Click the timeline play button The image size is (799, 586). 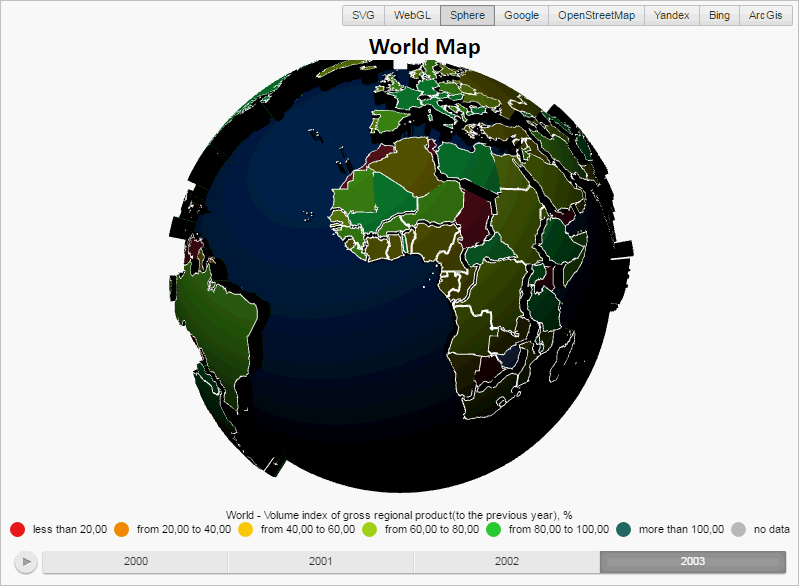(x=26, y=562)
